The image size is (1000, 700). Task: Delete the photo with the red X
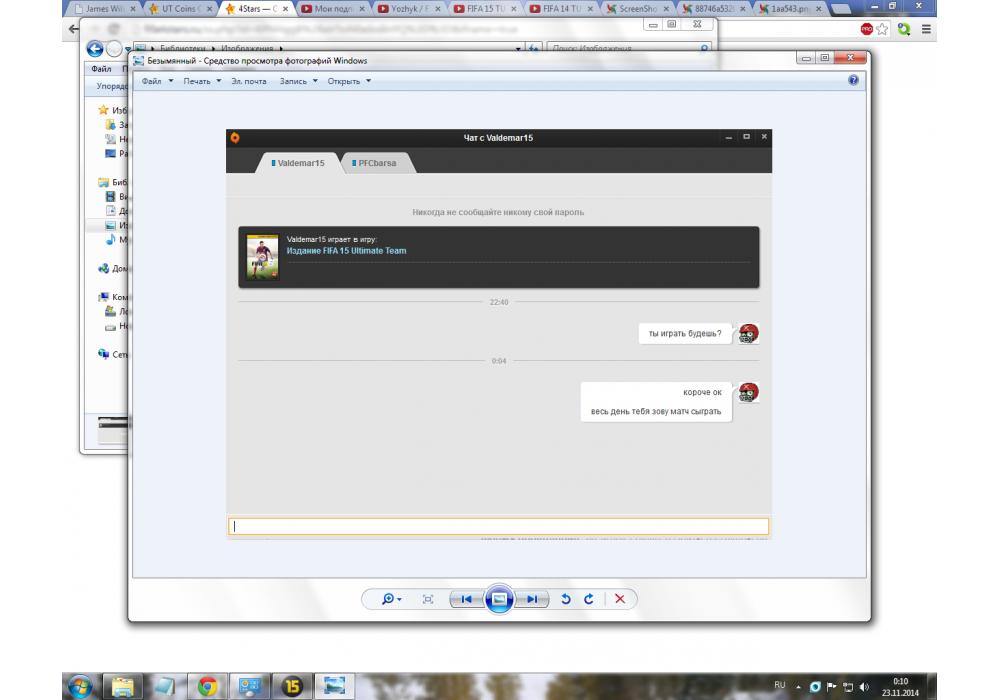tap(620, 599)
